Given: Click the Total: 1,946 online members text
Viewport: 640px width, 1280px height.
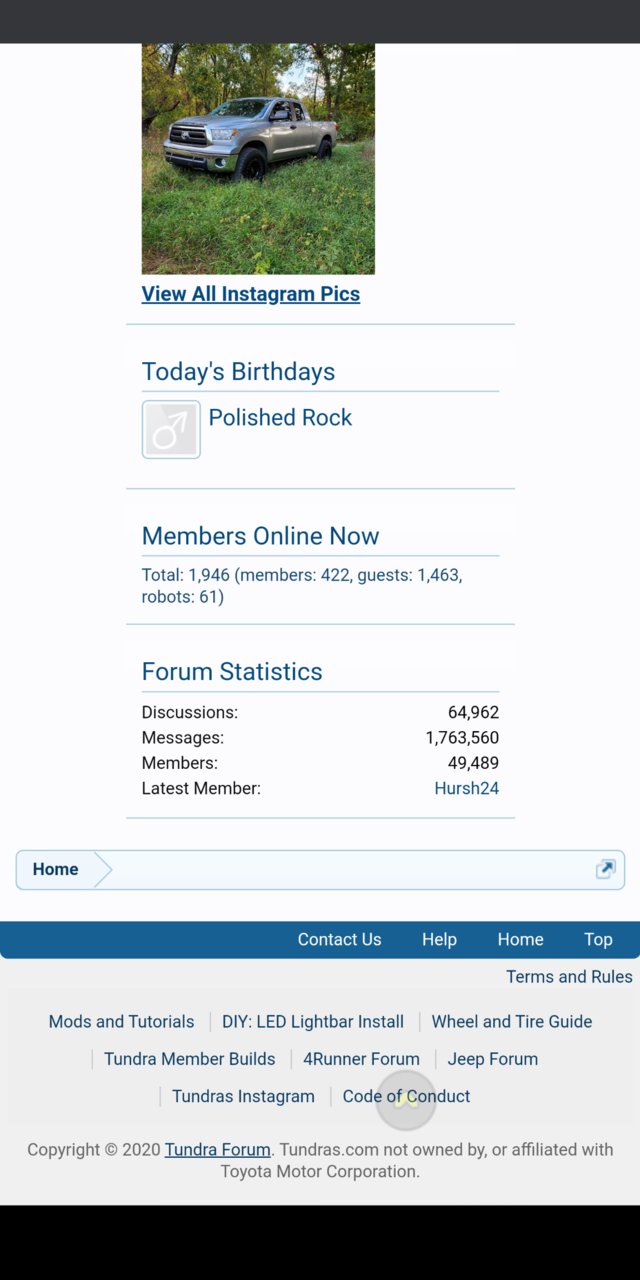Looking at the screenshot, I should point(302,586).
